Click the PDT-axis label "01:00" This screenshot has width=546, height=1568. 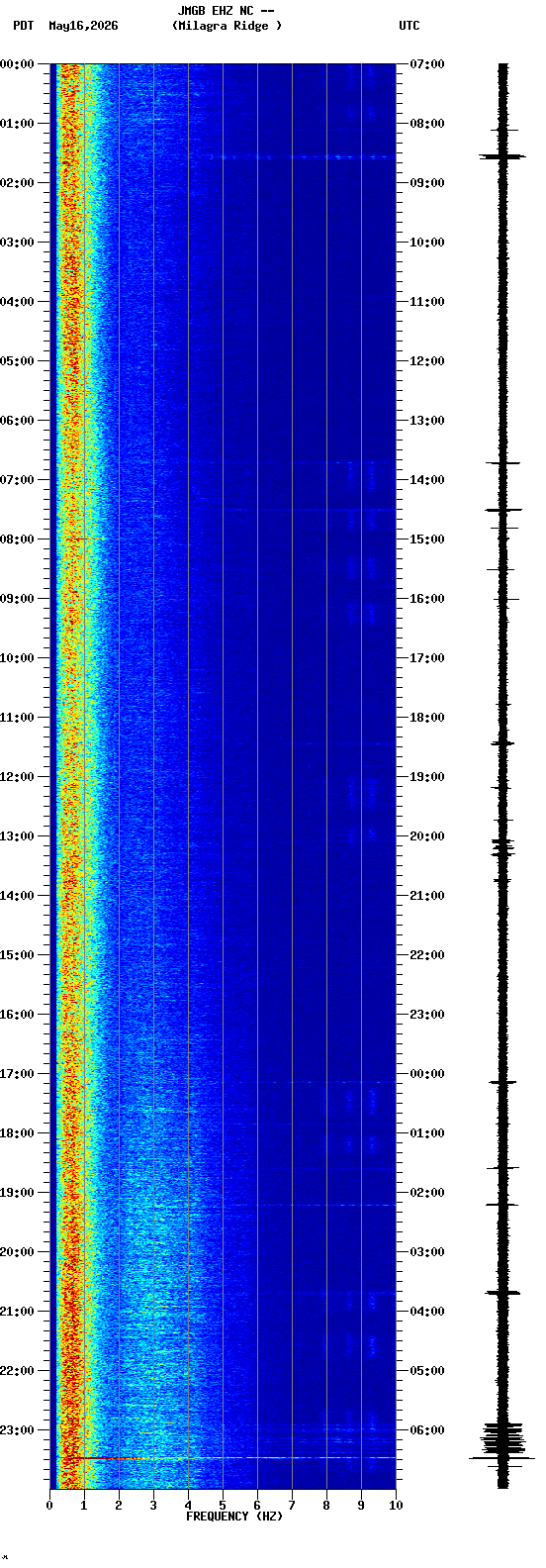click(17, 124)
